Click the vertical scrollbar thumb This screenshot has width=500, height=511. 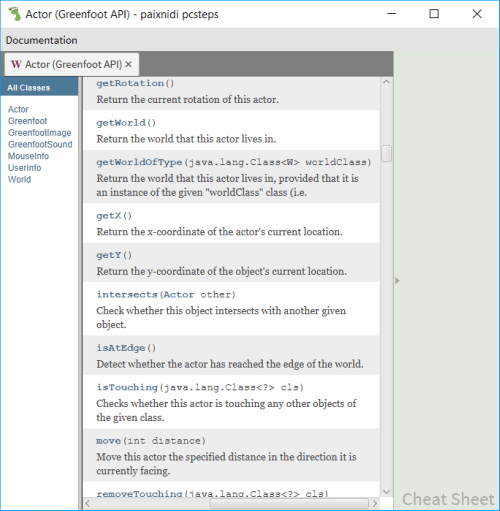coord(386,154)
